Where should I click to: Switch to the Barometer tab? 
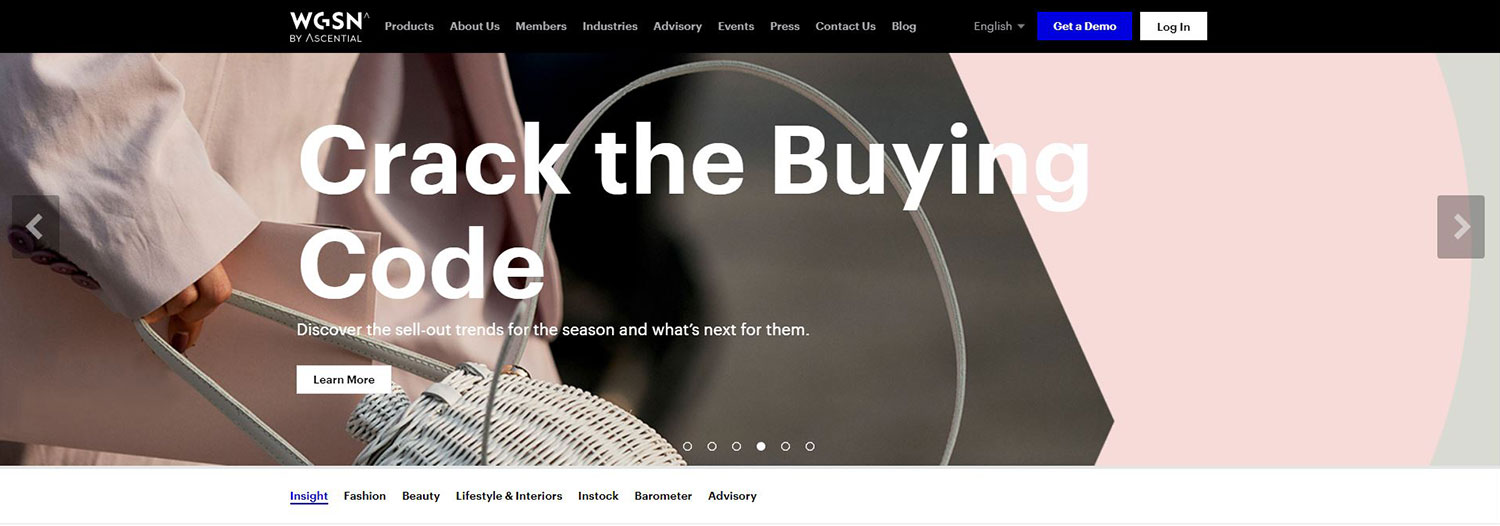(663, 496)
